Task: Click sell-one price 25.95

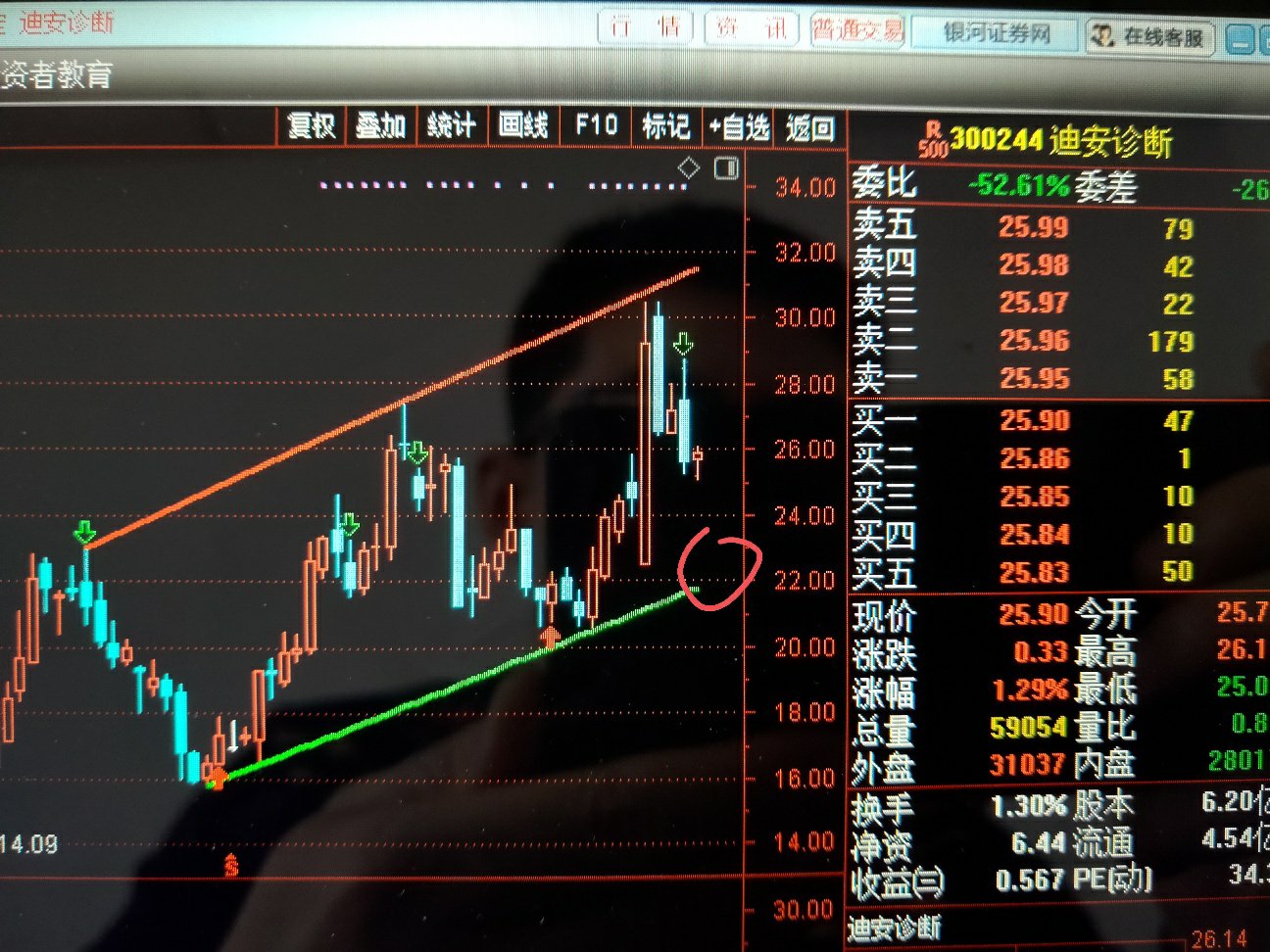Action: coord(1034,378)
